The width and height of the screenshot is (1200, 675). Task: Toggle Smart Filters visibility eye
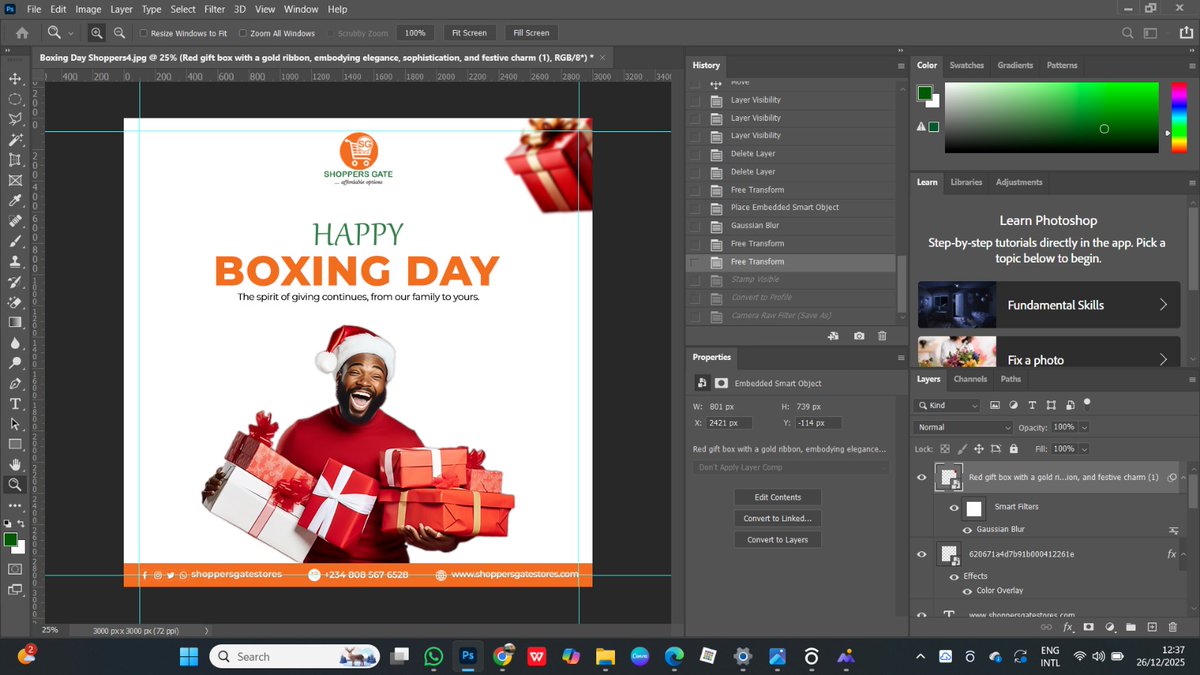tap(954, 507)
